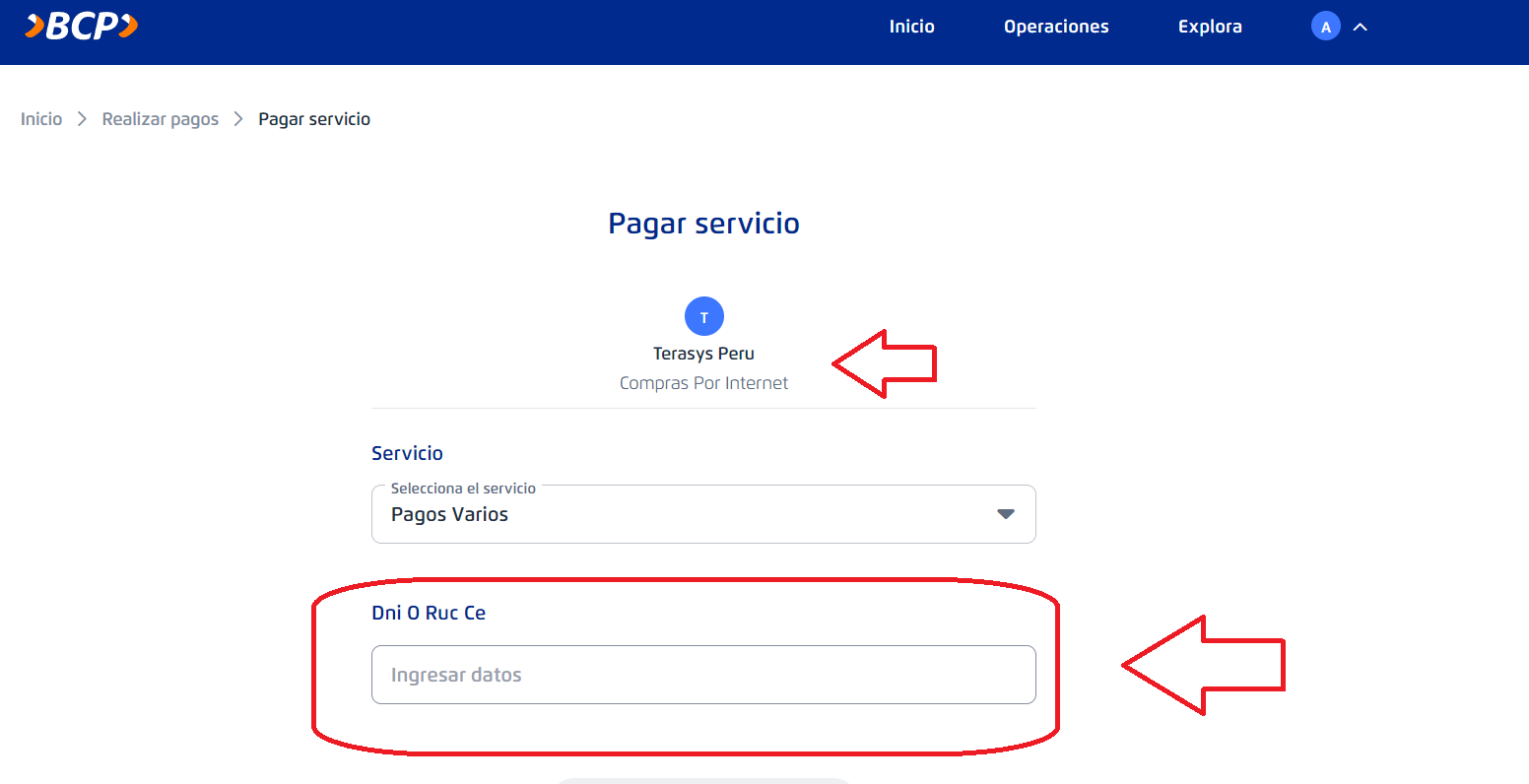Click the Realizar pagos breadcrumb link
Viewport: 1529px width, 784px height.
(161, 119)
